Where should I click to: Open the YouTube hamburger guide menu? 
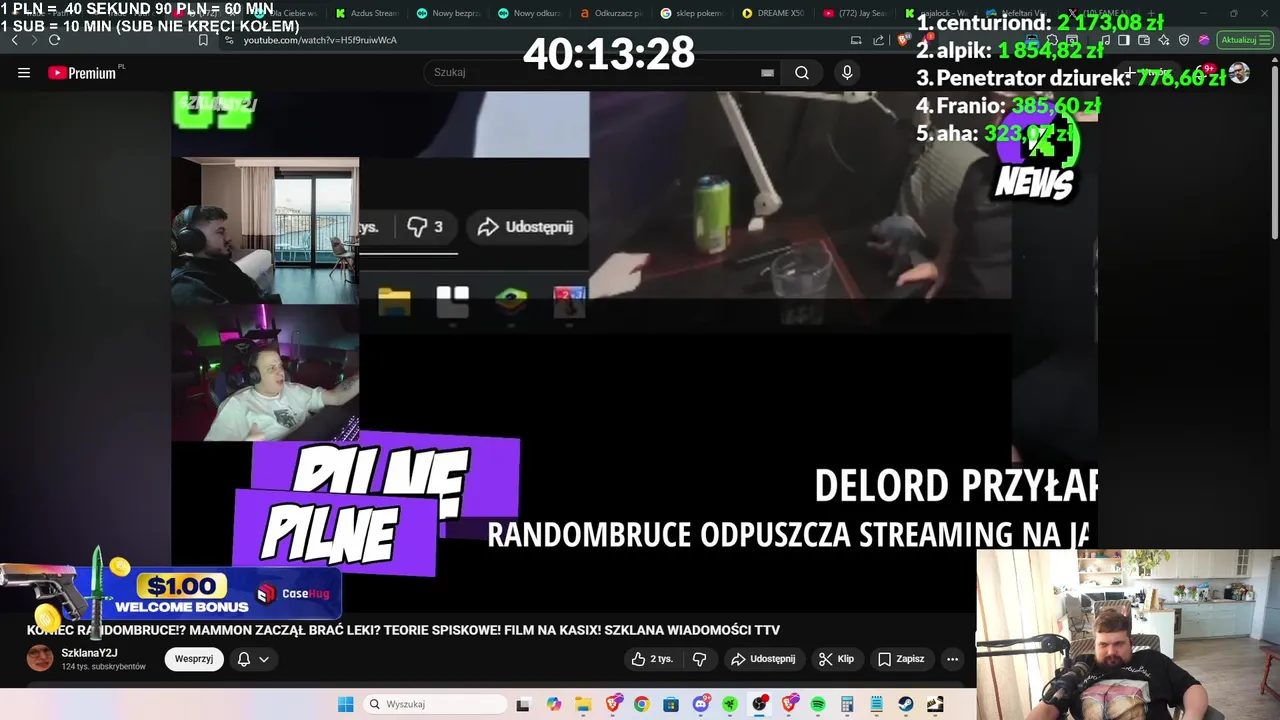[x=24, y=72]
